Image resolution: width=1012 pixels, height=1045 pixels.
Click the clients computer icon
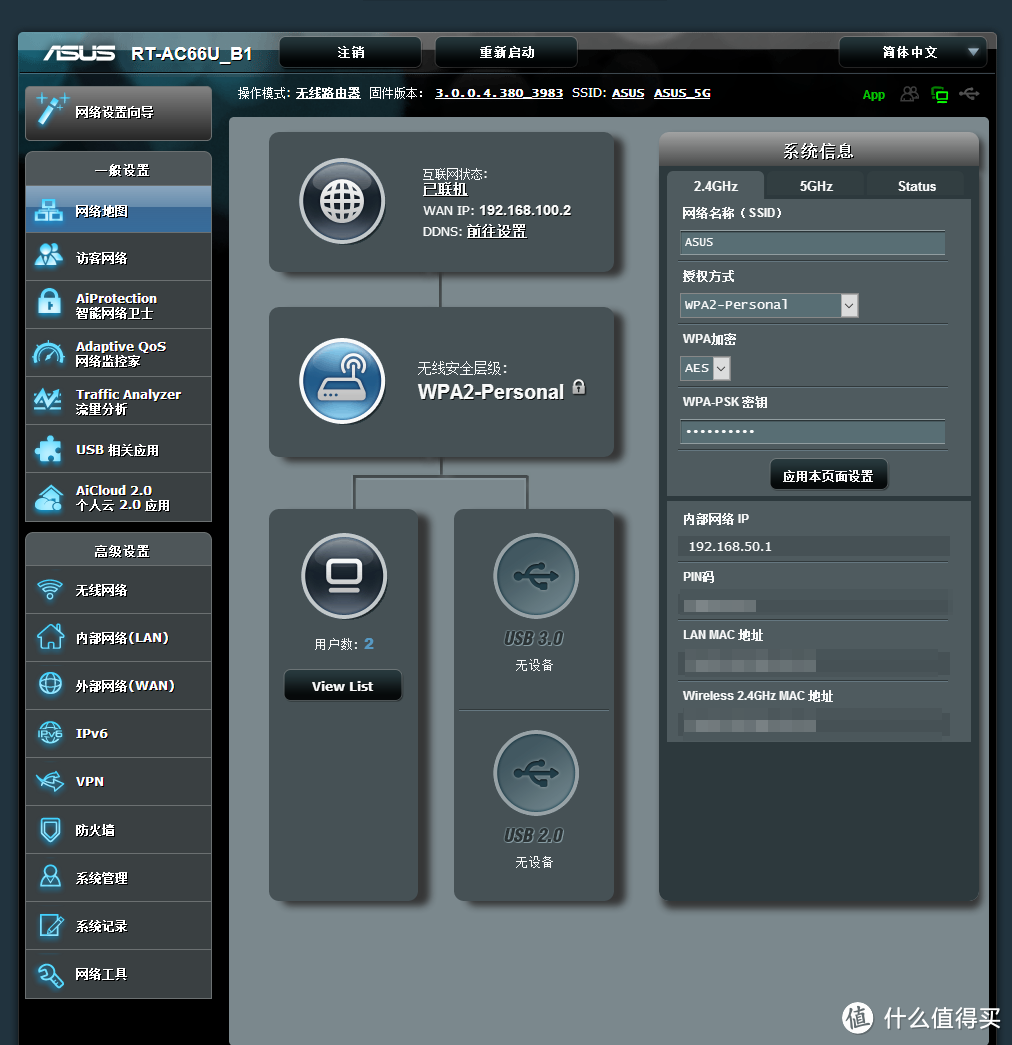point(344,576)
